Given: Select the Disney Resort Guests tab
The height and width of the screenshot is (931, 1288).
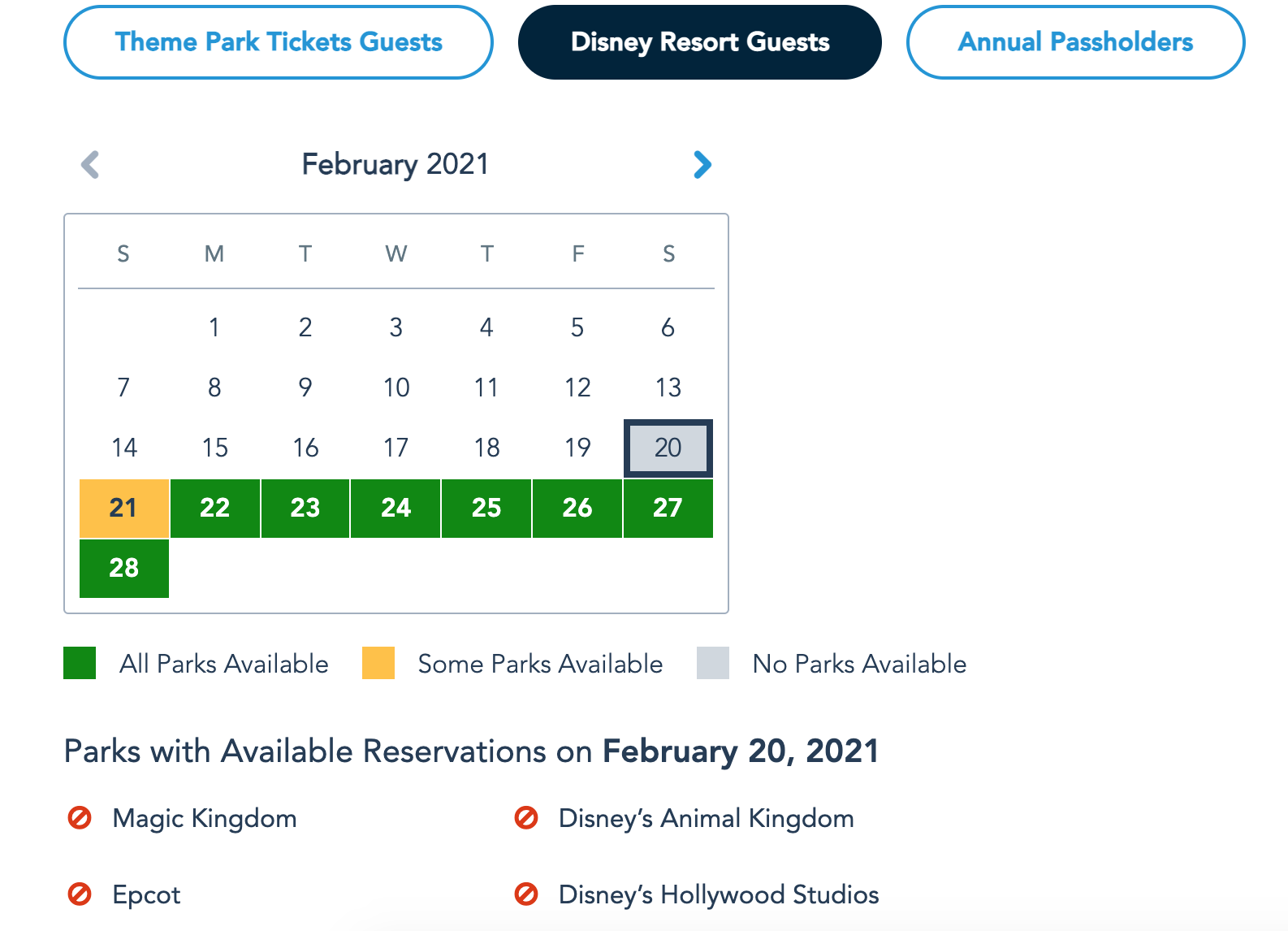Looking at the screenshot, I should [x=700, y=42].
